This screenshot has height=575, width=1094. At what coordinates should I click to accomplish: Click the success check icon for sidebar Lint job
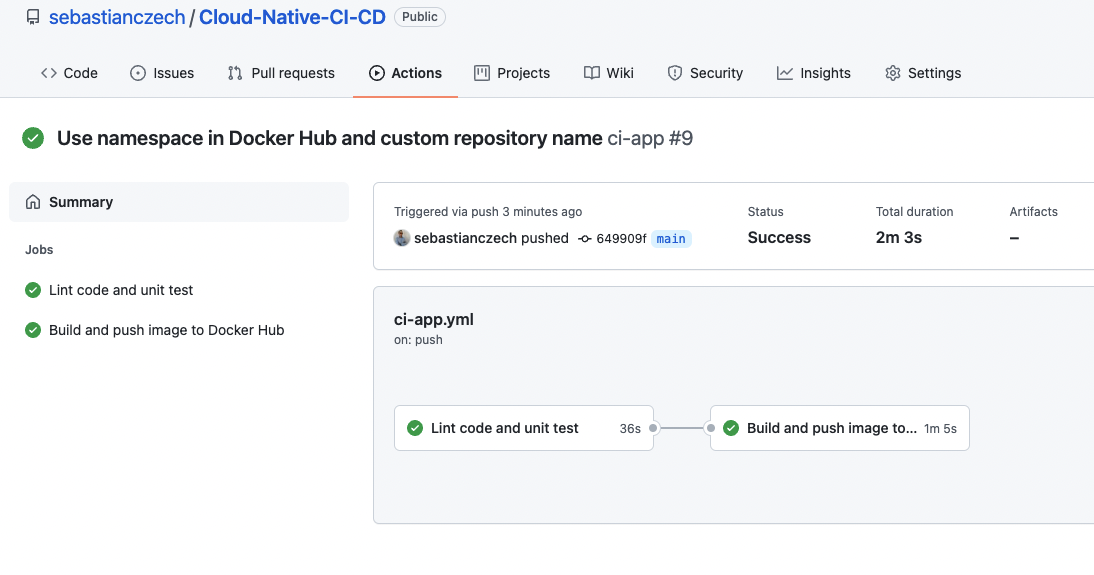click(33, 290)
